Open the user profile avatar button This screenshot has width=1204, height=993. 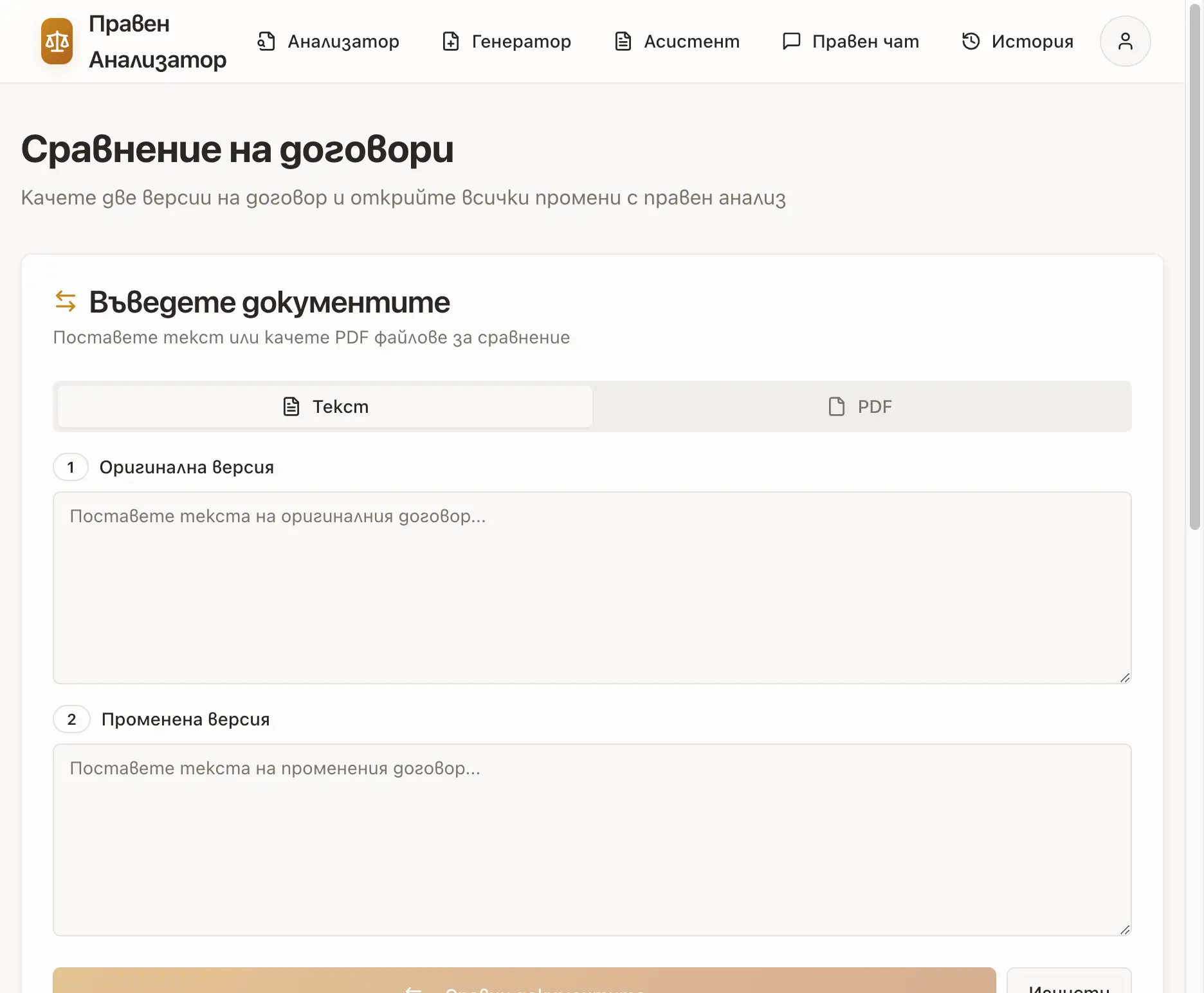[1125, 41]
